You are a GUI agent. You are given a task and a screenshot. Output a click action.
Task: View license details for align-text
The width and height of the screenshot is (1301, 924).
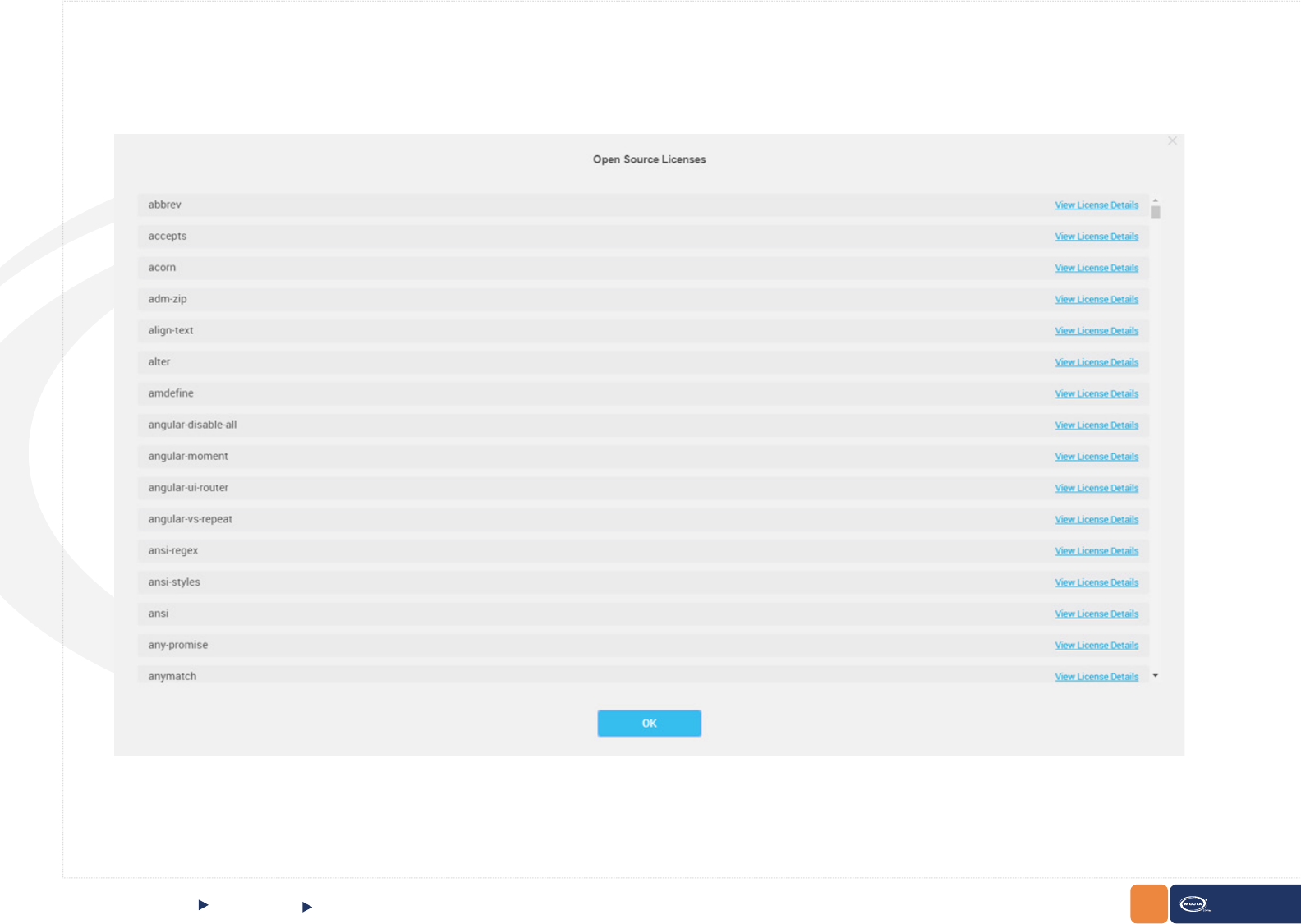coord(1096,331)
